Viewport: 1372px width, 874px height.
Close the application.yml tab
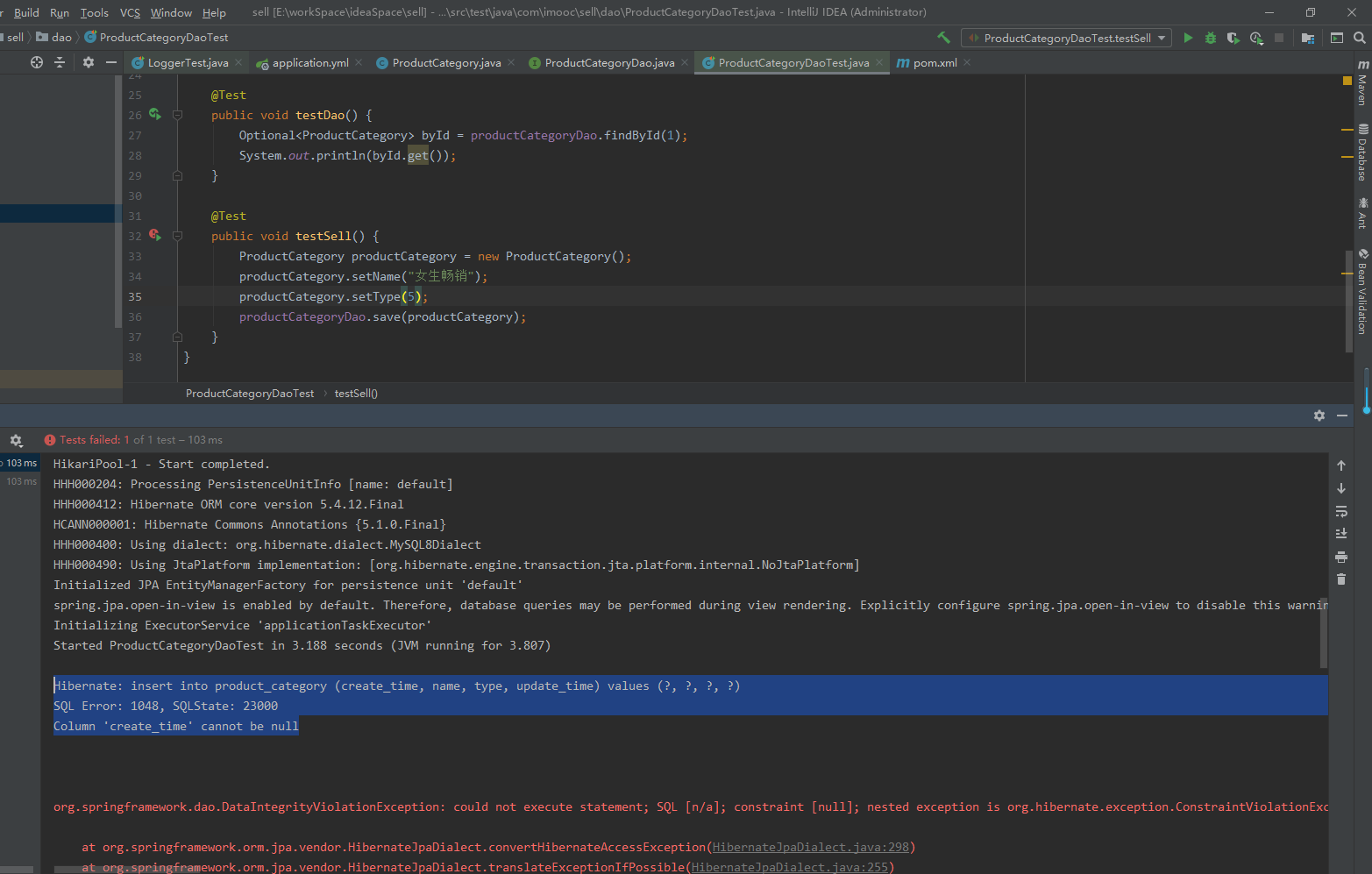point(358,62)
